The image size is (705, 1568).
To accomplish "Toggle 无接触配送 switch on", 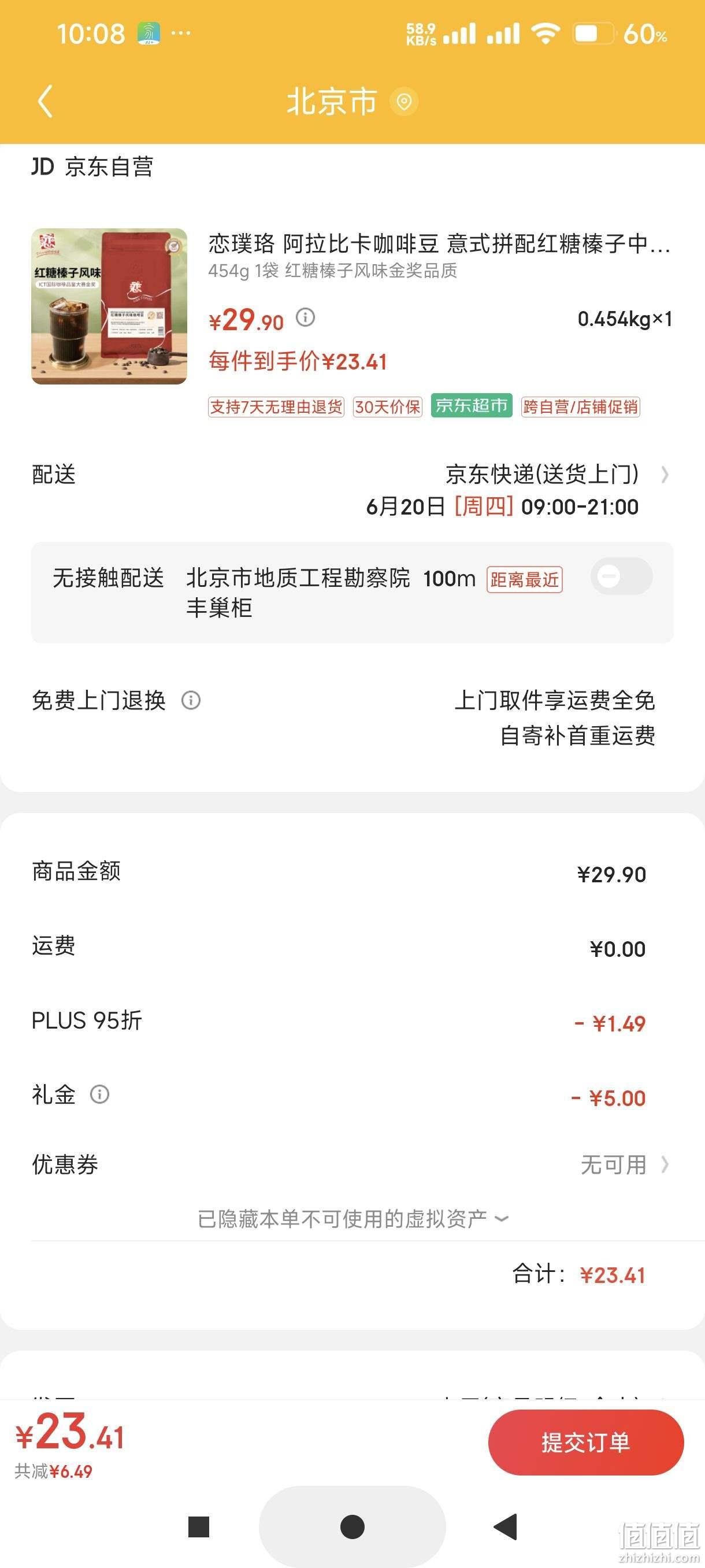I will point(621,576).
